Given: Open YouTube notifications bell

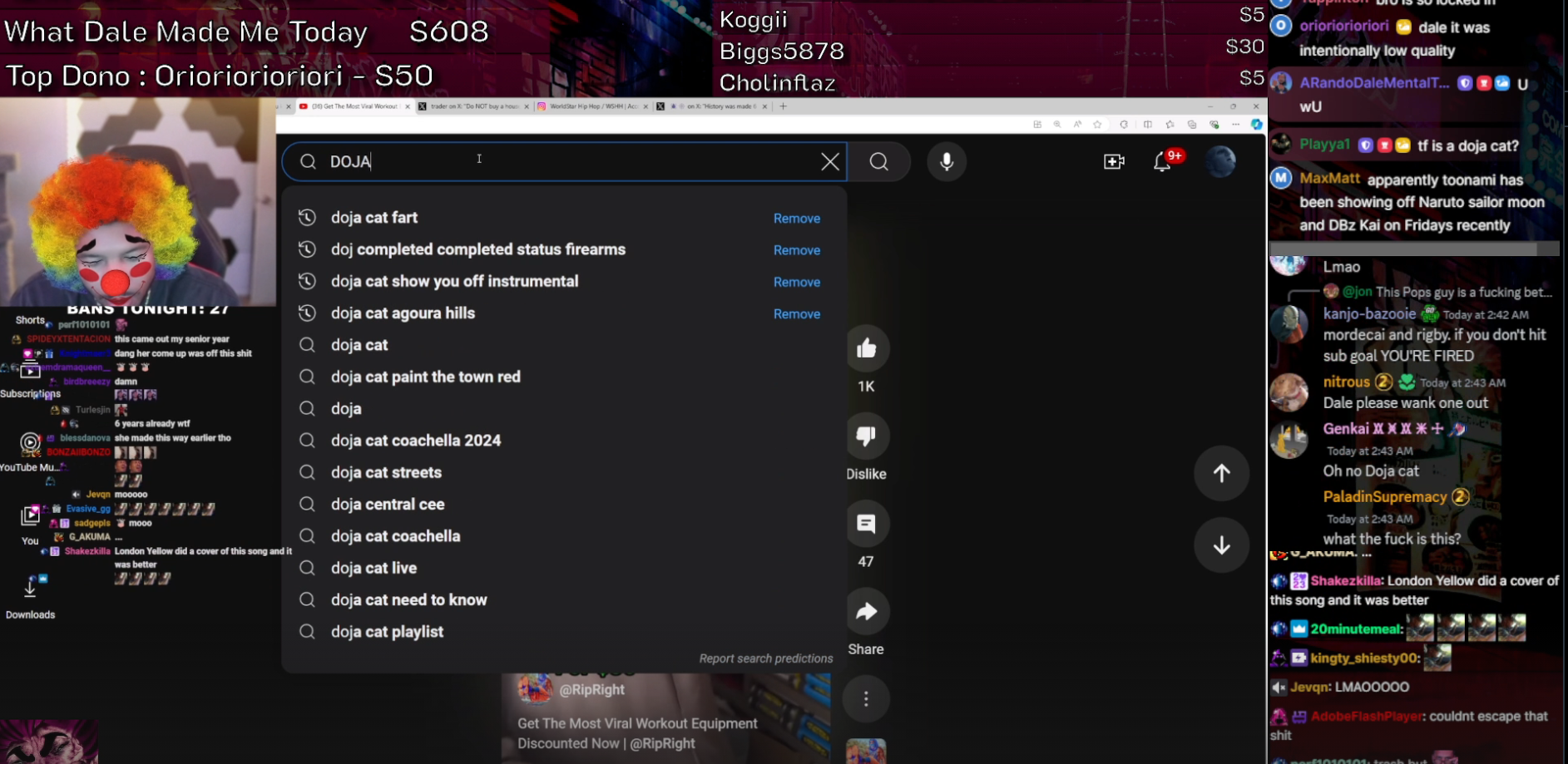Looking at the screenshot, I should [x=1163, y=161].
